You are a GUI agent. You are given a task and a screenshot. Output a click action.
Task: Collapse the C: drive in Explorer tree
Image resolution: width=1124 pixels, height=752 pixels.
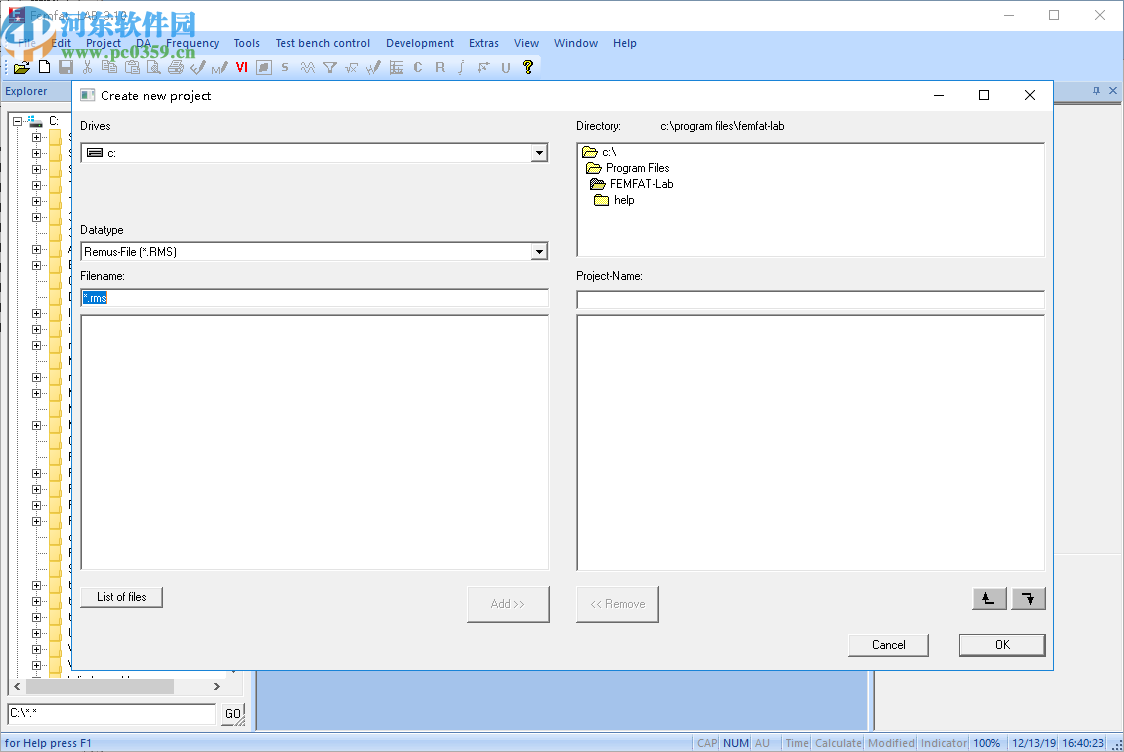coord(17,121)
